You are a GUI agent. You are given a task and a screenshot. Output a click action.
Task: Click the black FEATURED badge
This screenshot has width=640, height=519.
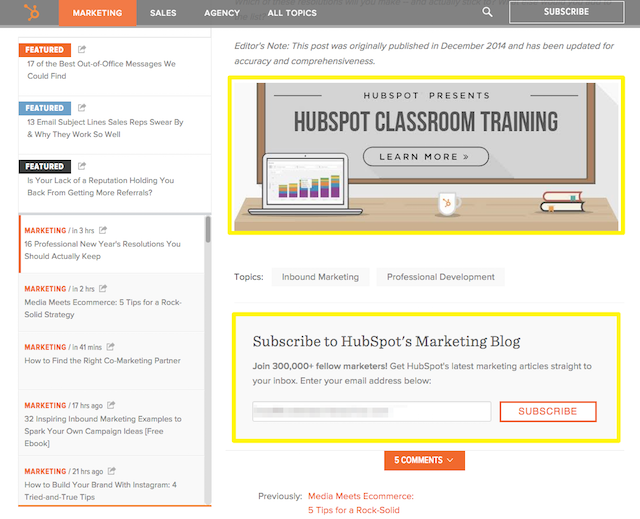tap(45, 166)
